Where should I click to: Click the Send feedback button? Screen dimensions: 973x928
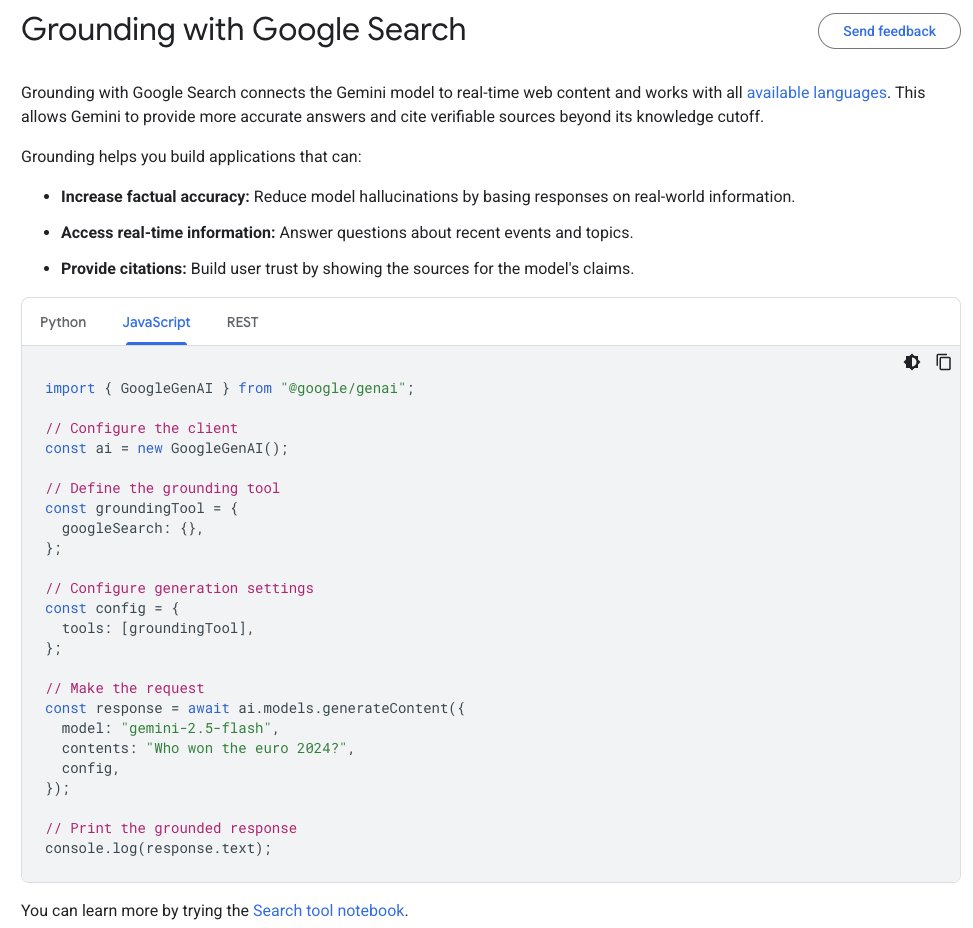click(888, 31)
